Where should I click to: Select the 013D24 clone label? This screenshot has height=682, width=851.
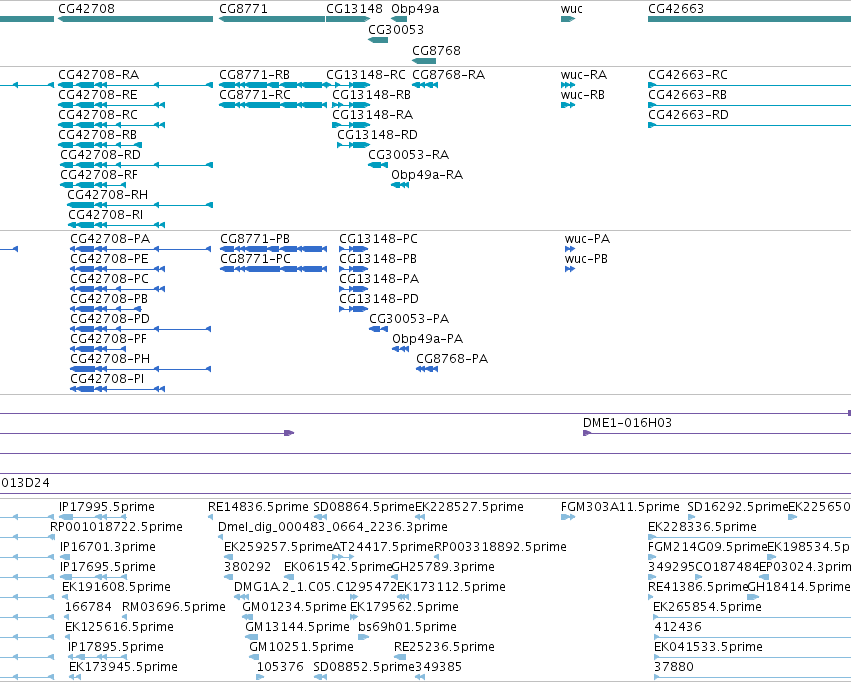pos(25,483)
